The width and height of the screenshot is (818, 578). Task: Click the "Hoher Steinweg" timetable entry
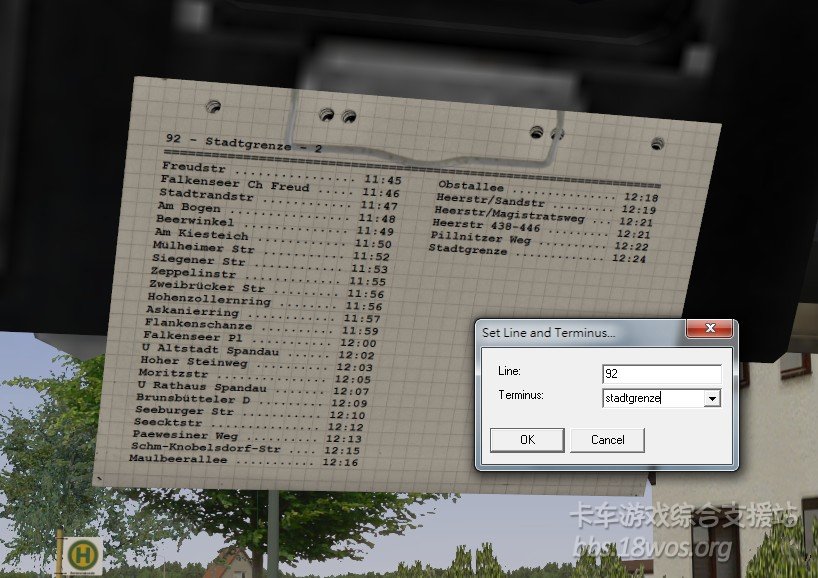pos(194,360)
